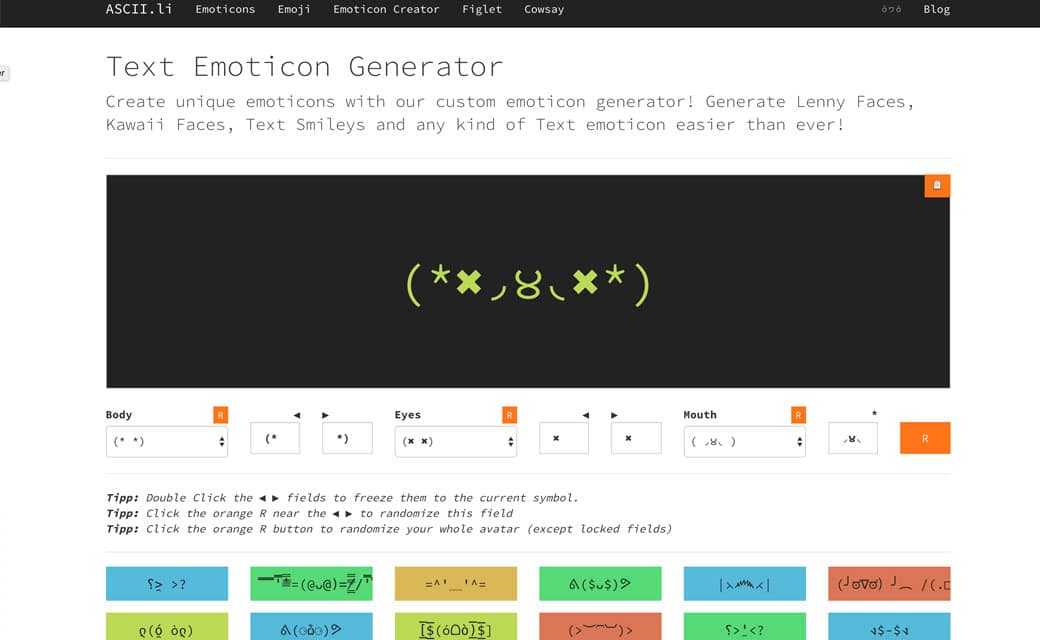Screen dimensions: 1040x640
Task: Randomize the Eyes field with its R icon
Action: pos(509,415)
